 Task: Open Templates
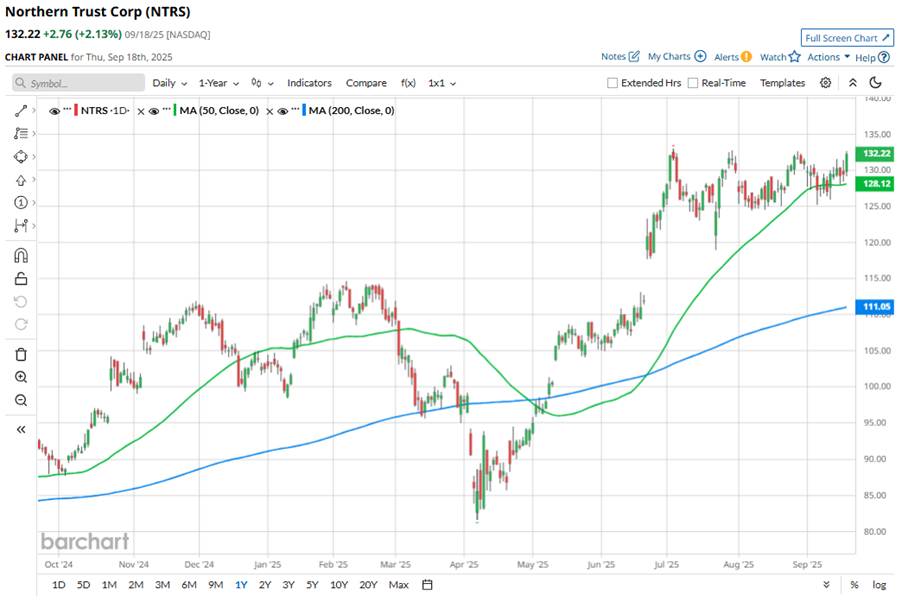pos(782,83)
